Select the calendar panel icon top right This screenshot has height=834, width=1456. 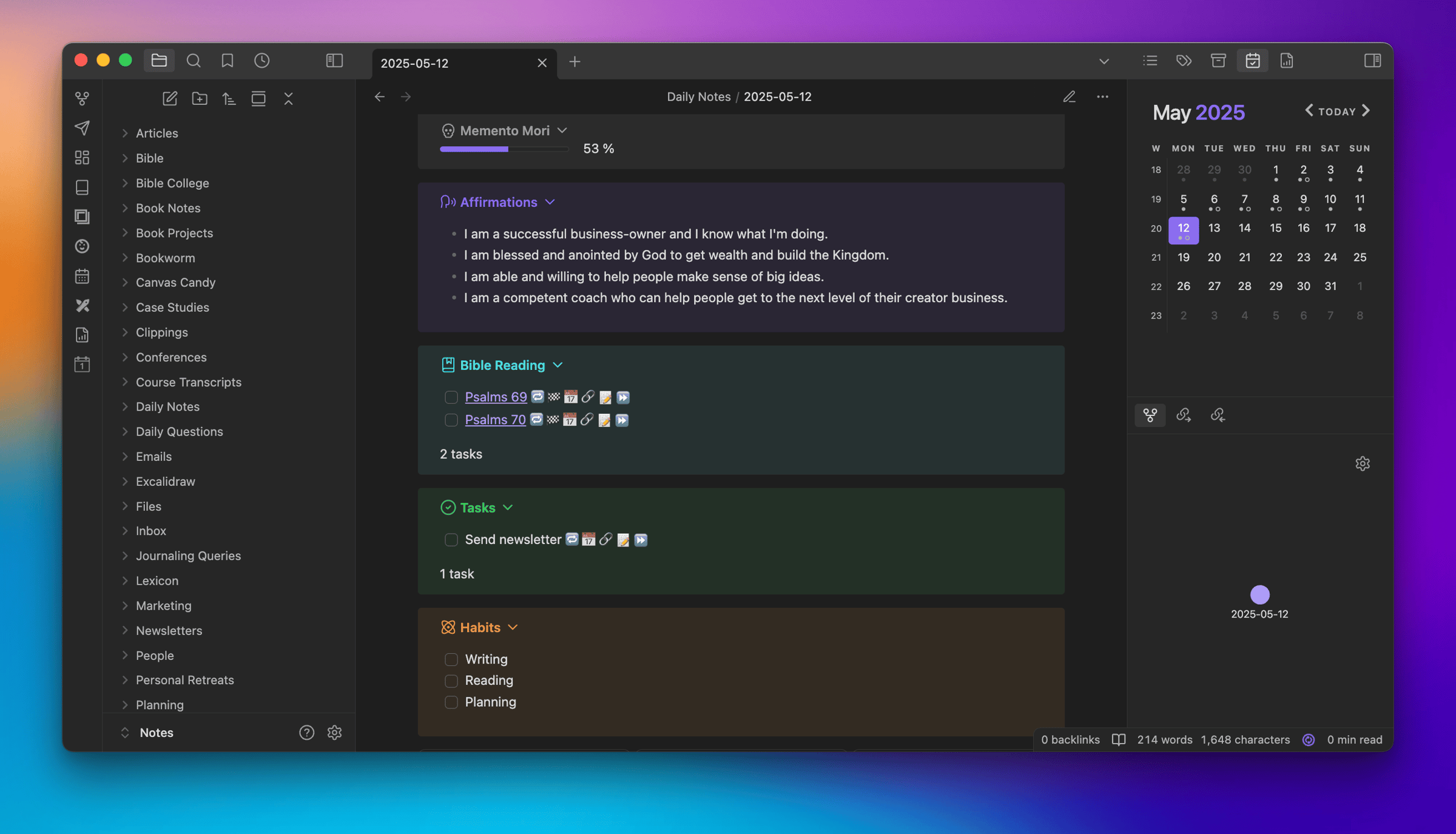point(1253,61)
